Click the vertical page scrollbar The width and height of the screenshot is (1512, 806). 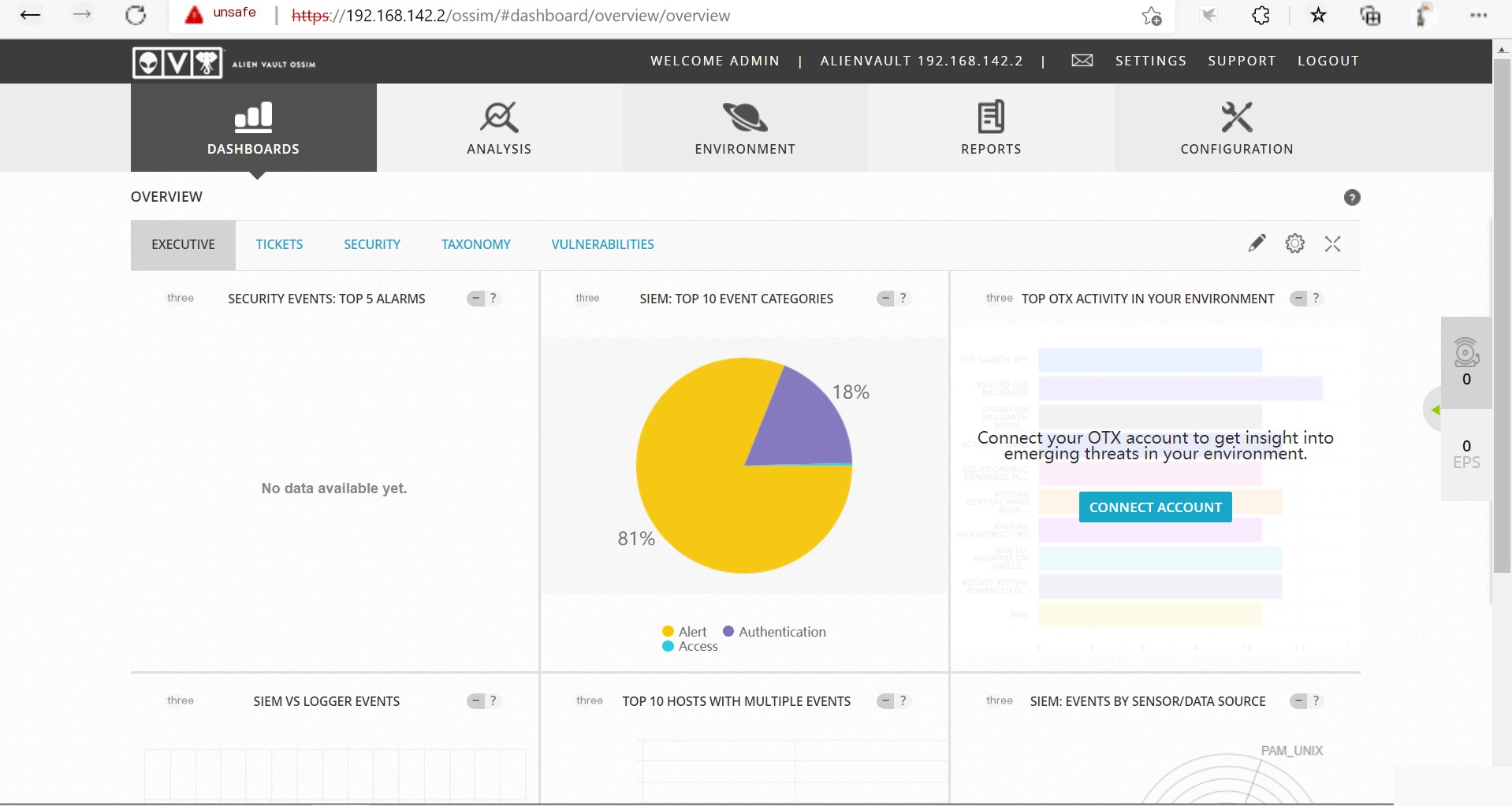(1503, 315)
